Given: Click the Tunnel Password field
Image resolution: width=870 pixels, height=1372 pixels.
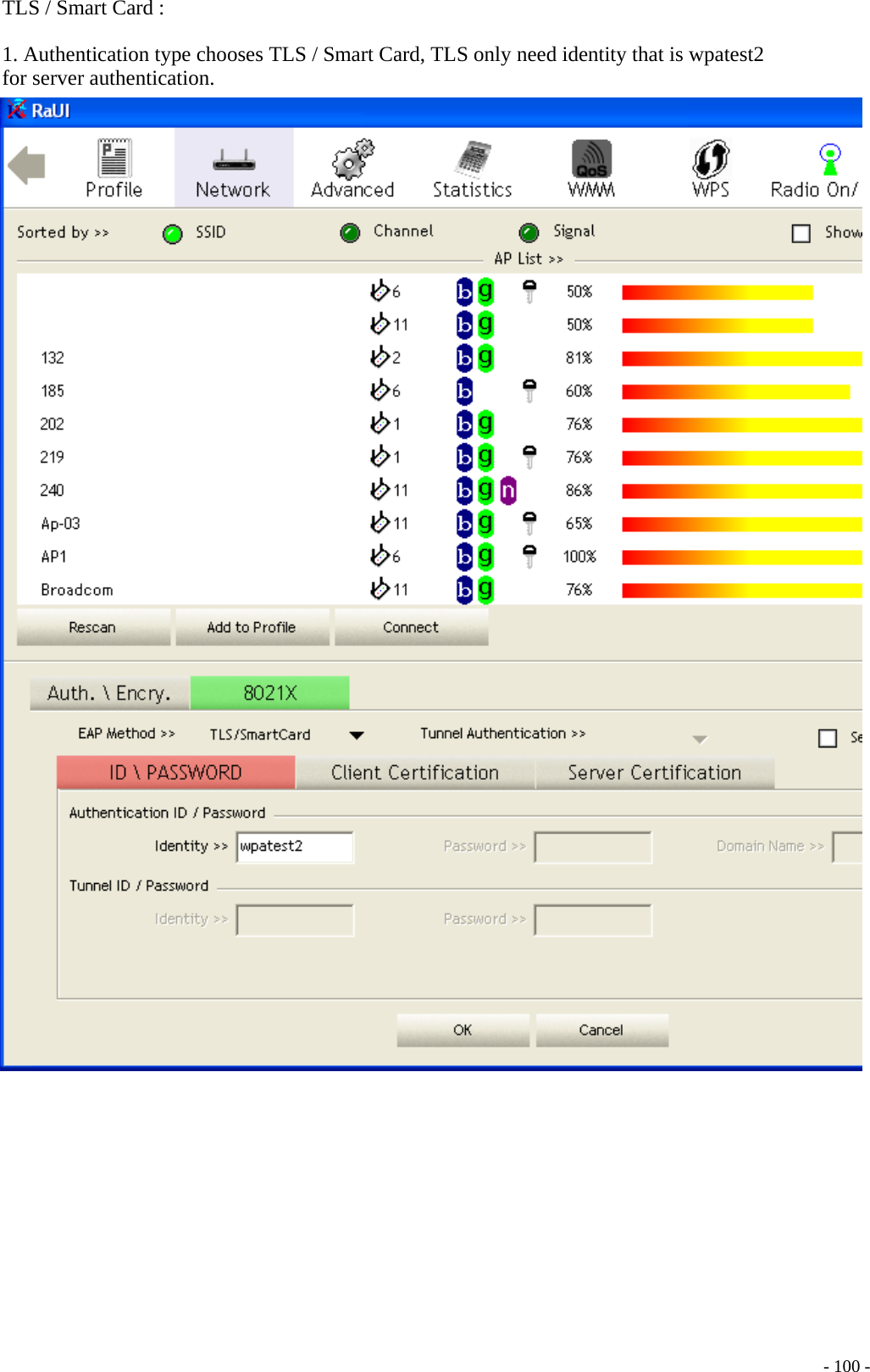Looking at the screenshot, I should 593,919.
